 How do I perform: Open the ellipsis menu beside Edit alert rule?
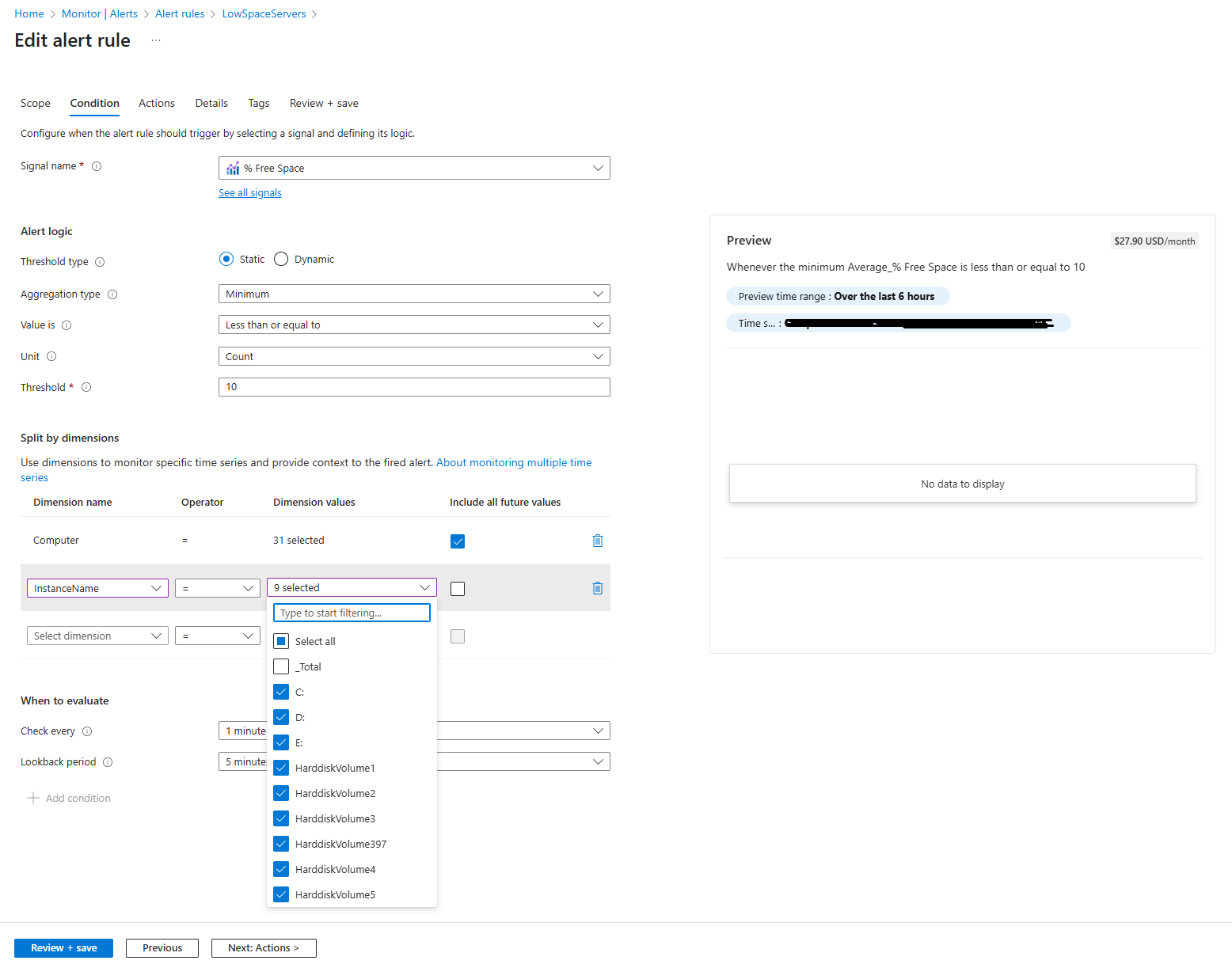[156, 40]
